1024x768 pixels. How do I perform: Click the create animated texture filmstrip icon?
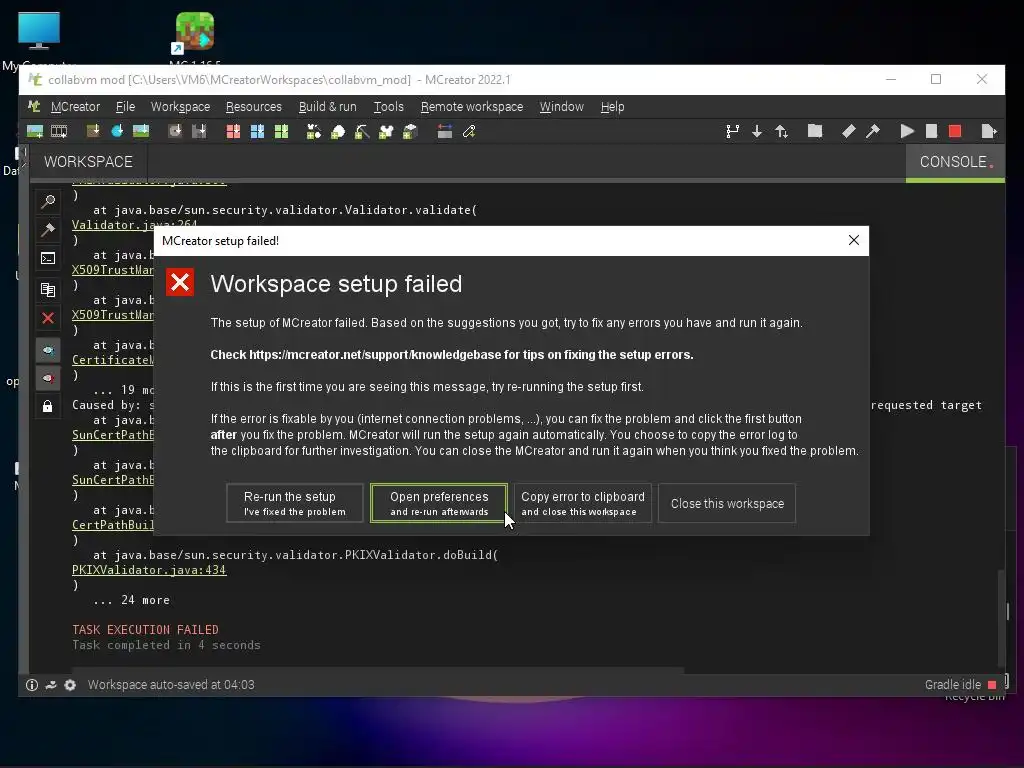tap(59, 131)
